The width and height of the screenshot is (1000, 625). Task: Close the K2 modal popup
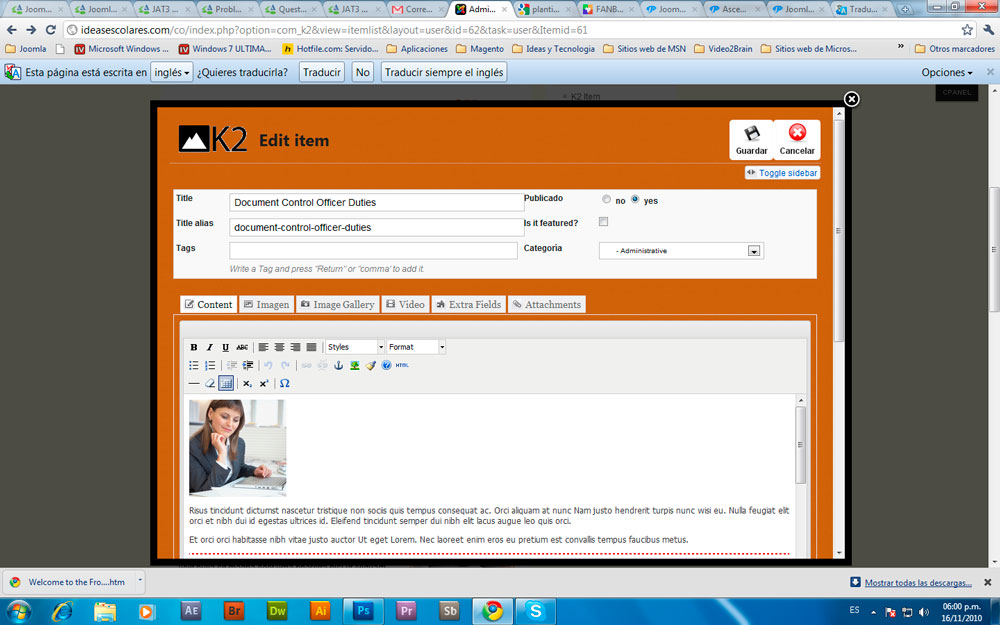[851, 99]
